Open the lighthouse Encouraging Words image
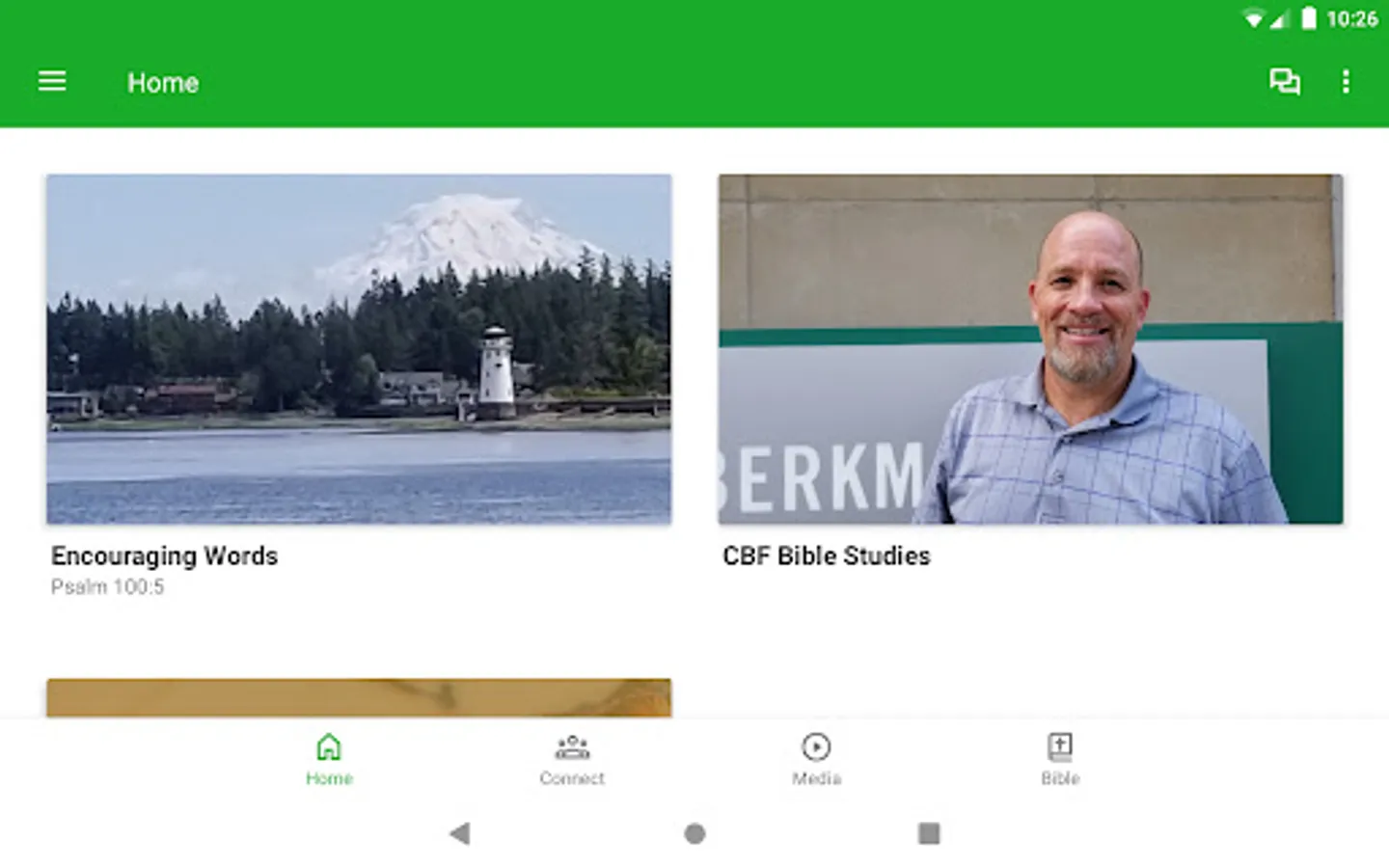 click(359, 349)
